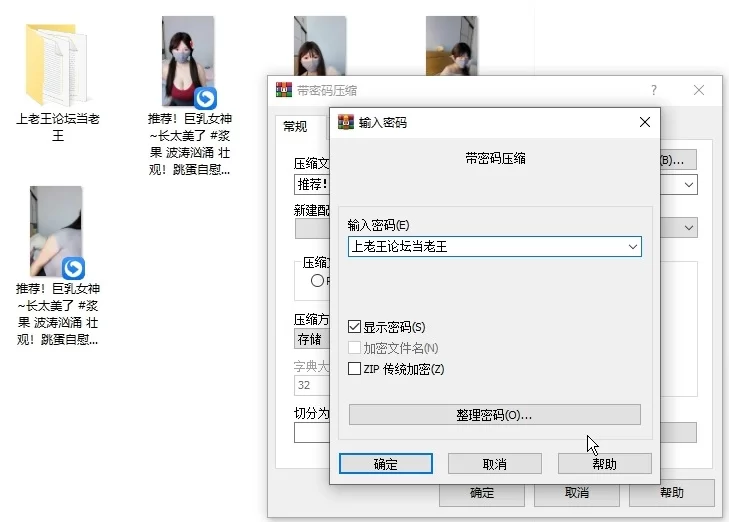Select the video file right of the folder

(188, 62)
